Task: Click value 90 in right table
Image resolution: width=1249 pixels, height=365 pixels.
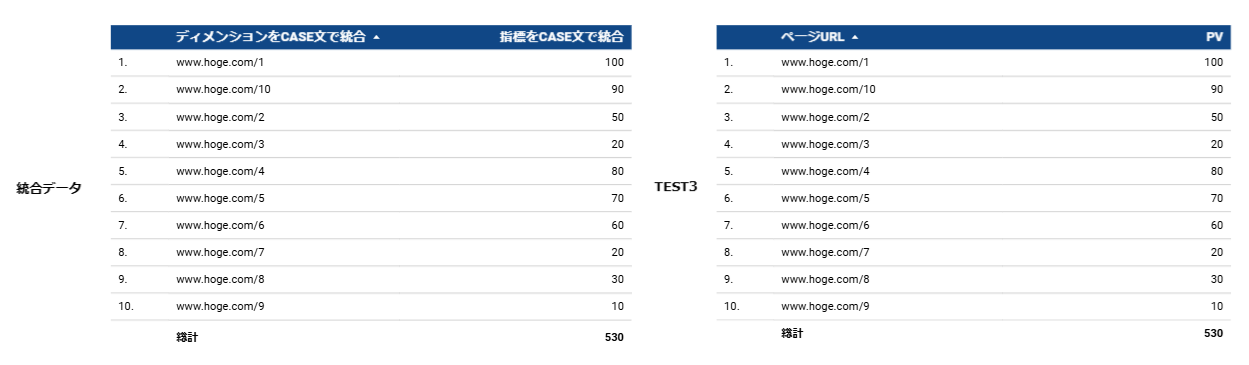Action: coord(1216,89)
